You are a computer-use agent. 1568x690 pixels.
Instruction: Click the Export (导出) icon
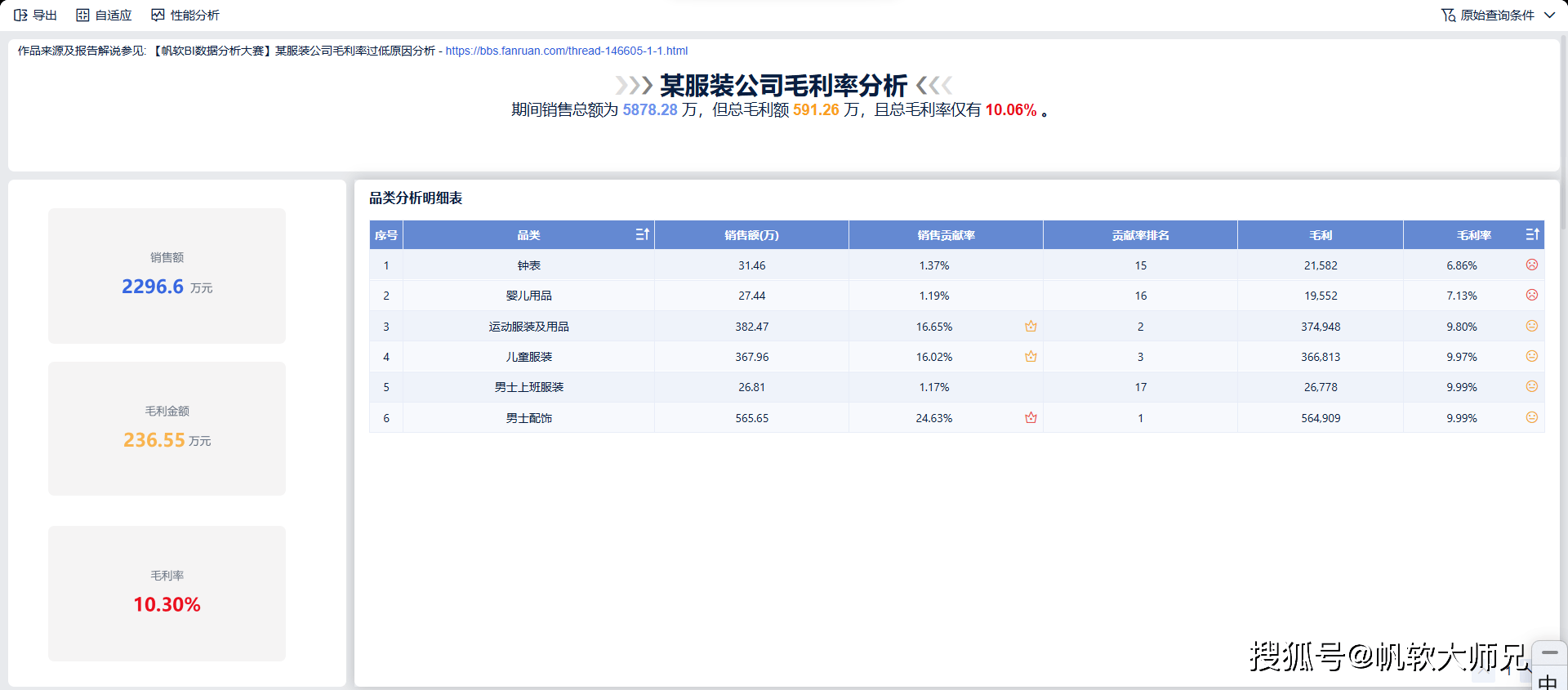pos(21,15)
